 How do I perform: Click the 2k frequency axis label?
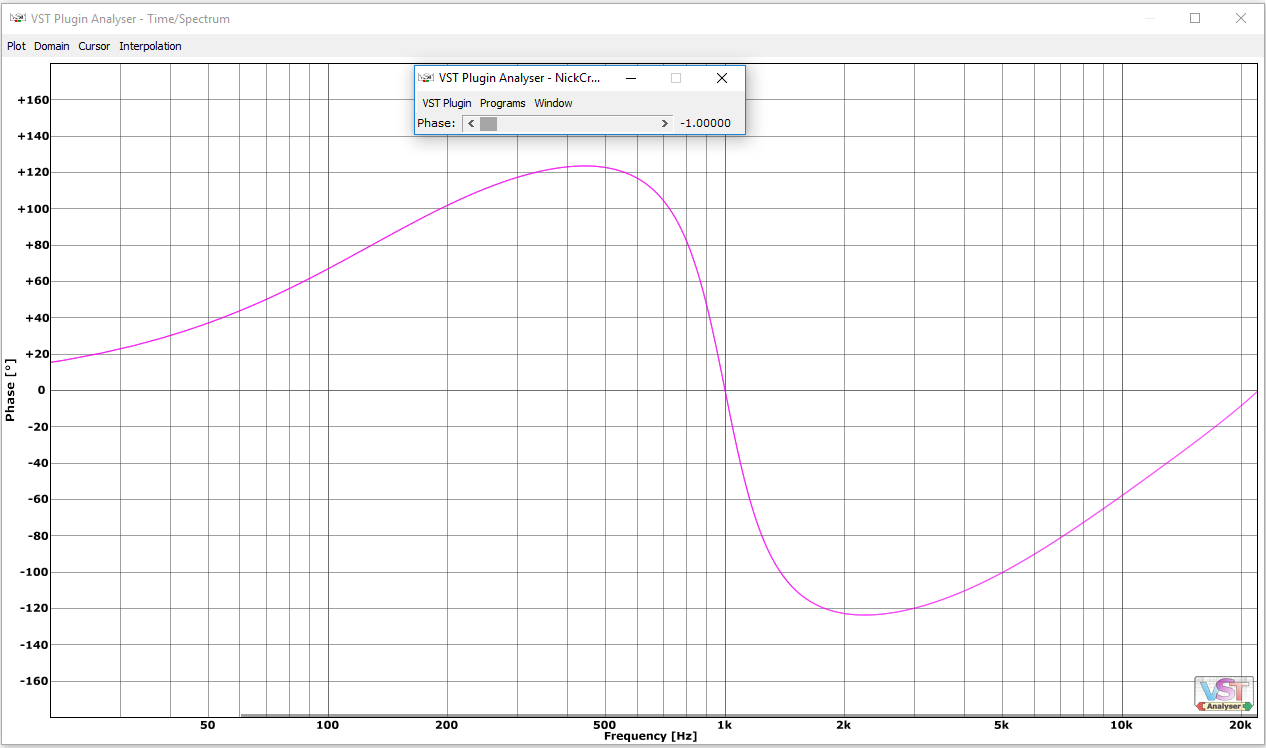(x=844, y=725)
